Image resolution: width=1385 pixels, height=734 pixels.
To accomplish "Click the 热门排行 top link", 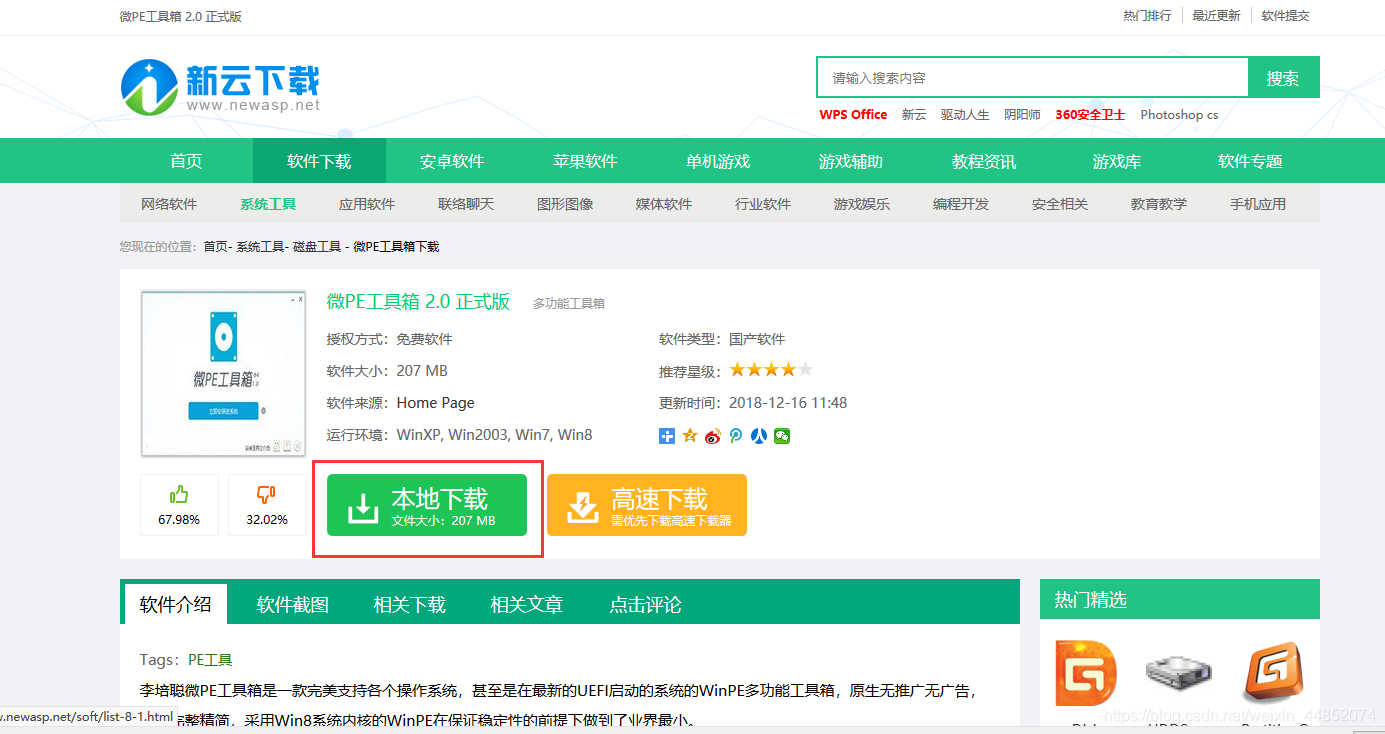I will pyautogui.click(x=1147, y=16).
